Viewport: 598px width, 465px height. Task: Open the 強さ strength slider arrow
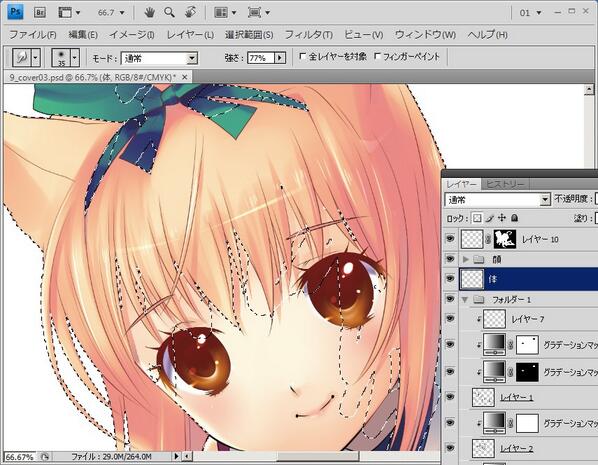click(280, 58)
